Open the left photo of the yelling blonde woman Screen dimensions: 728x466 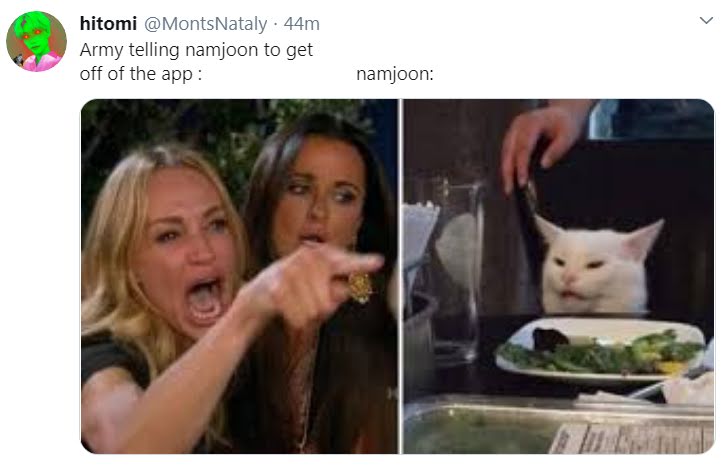[240, 276]
